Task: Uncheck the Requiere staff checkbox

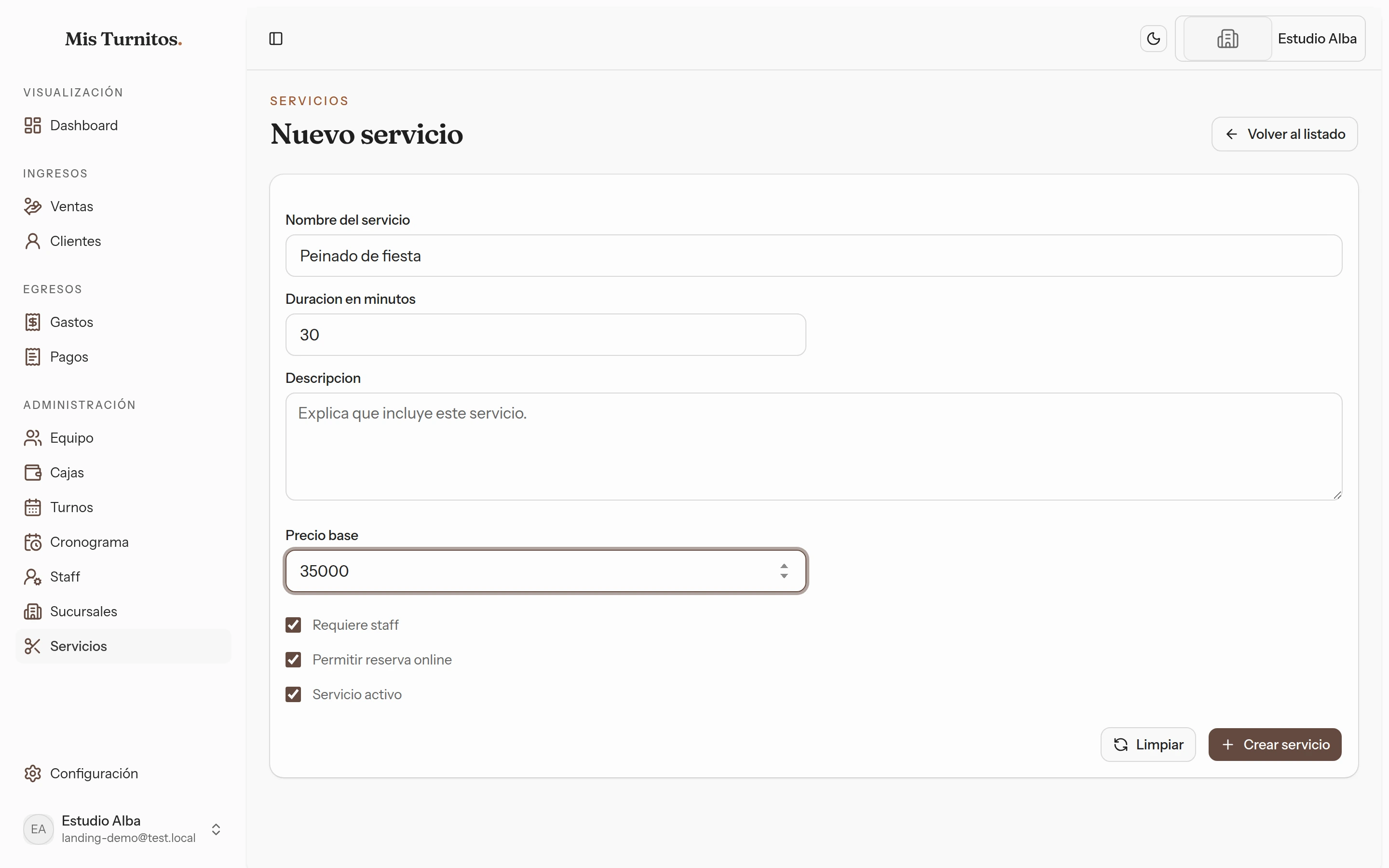Action: (293, 624)
